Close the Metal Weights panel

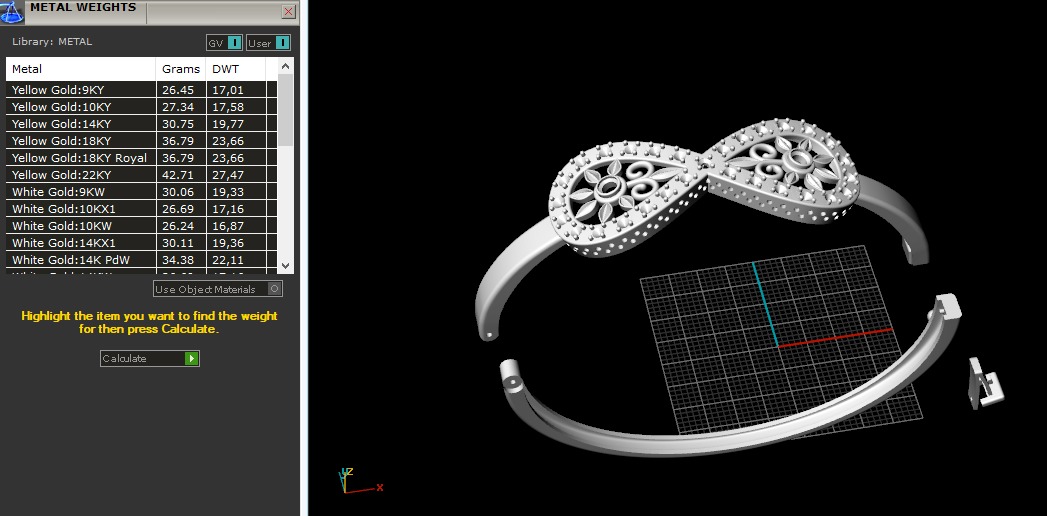(x=288, y=11)
